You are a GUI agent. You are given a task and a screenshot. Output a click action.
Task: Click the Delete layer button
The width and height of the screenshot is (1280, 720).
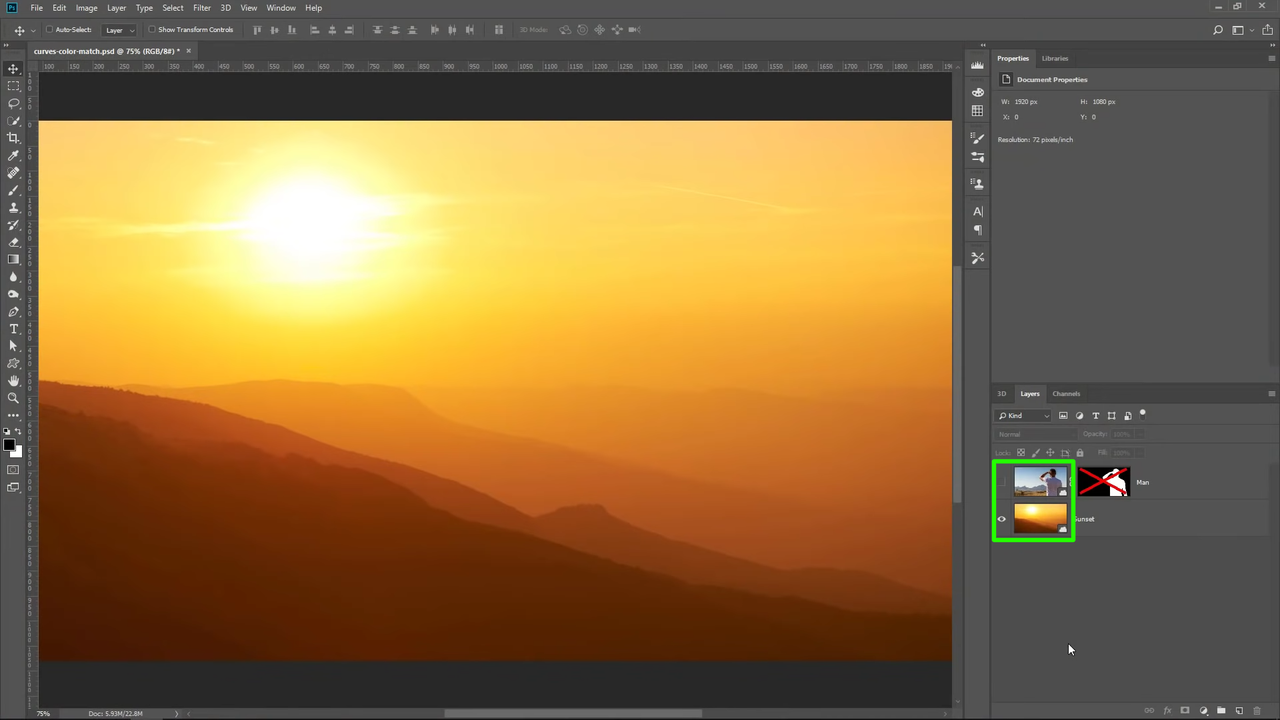(1257, 710)
